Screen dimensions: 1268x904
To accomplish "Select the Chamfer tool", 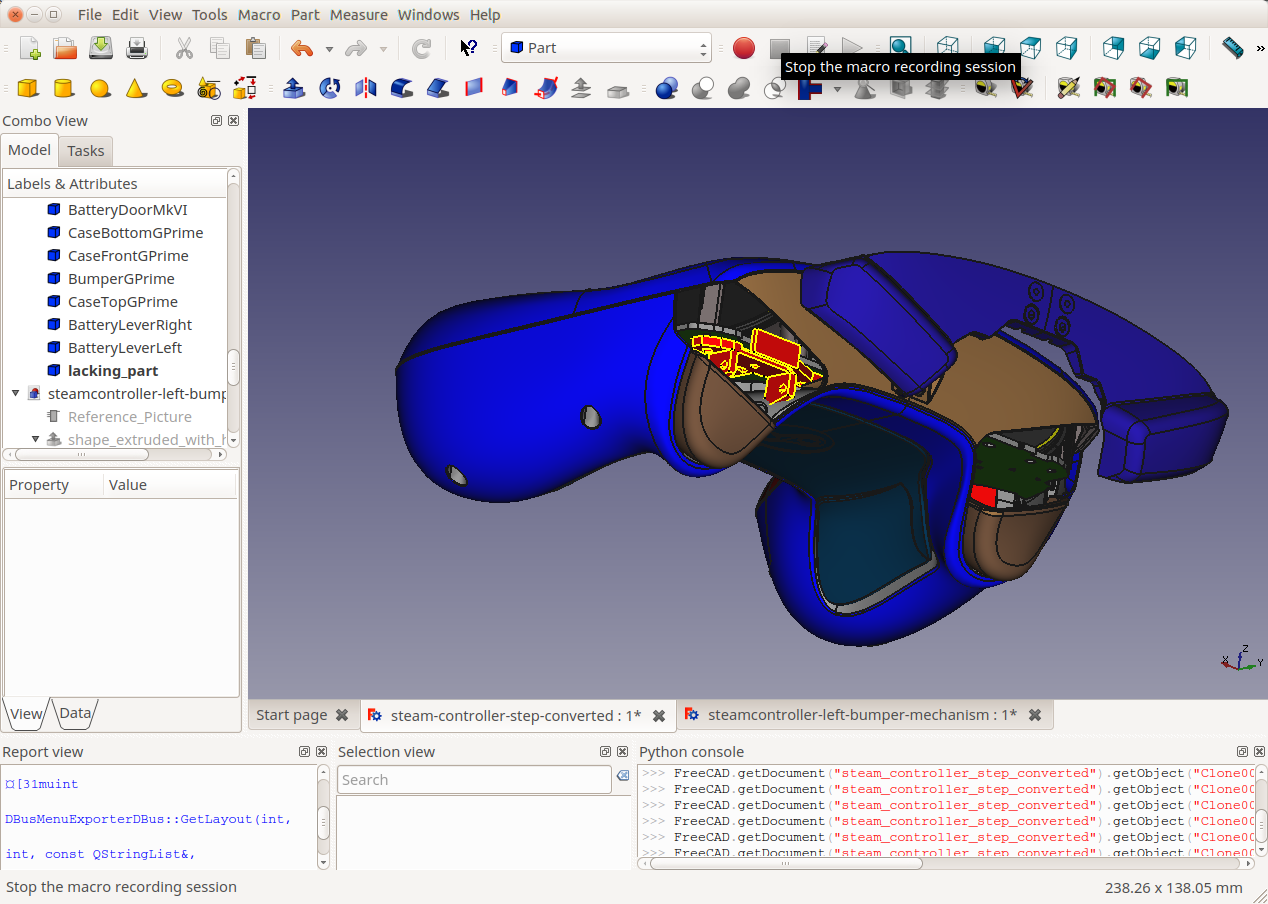I will (x=438, y=88).
